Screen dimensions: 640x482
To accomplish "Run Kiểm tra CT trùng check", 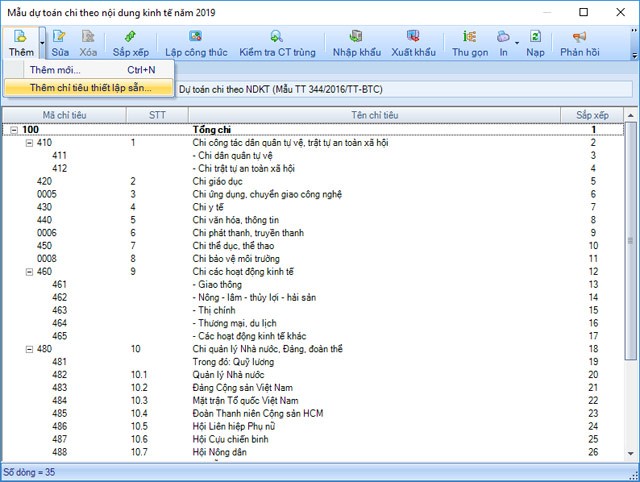I will [x=275, y=37].
